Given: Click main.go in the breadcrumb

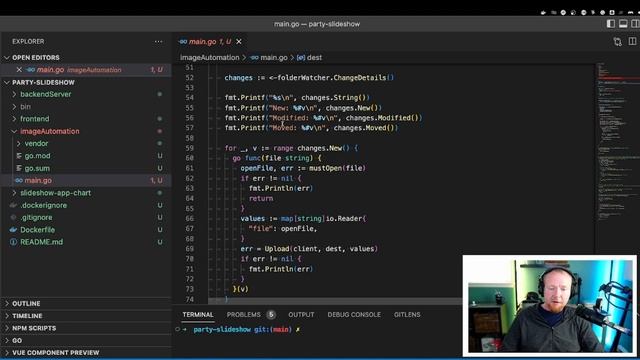Looking at the screenshot, I should pyautogui.click(x=273, y=58).
